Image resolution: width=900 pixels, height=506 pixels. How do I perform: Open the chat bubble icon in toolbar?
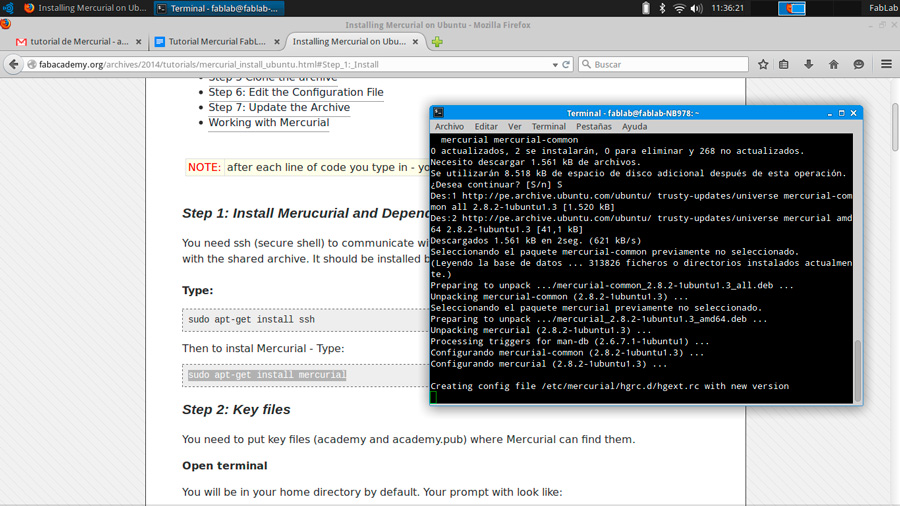click(859, 64)
